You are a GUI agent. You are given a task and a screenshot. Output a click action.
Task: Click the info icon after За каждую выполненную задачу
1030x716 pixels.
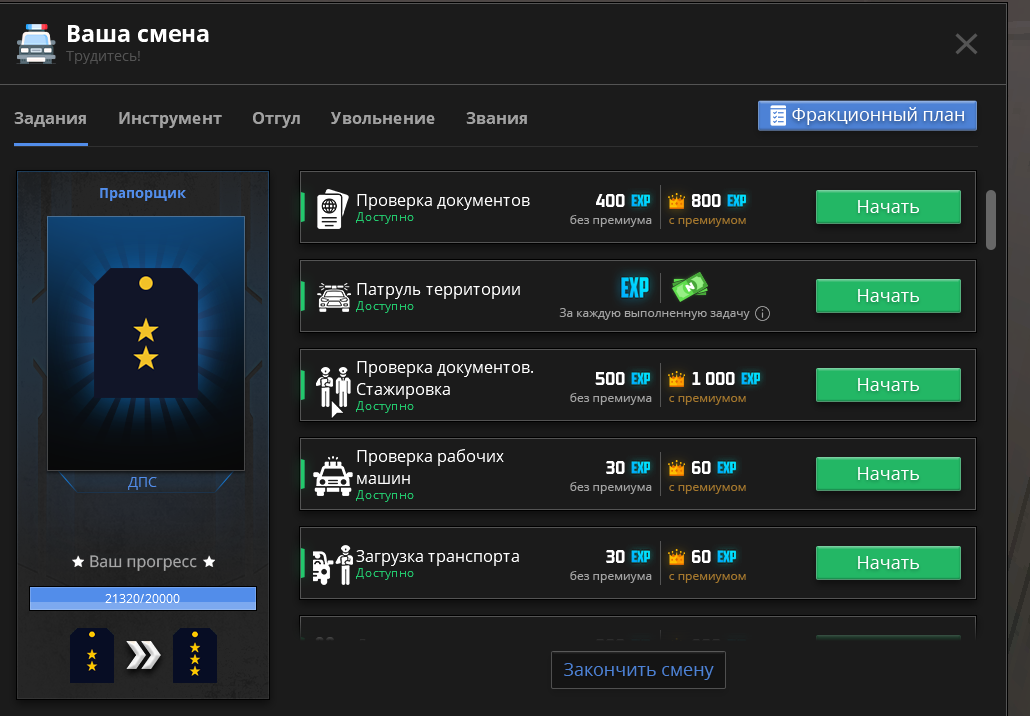[x=762, y=313]
